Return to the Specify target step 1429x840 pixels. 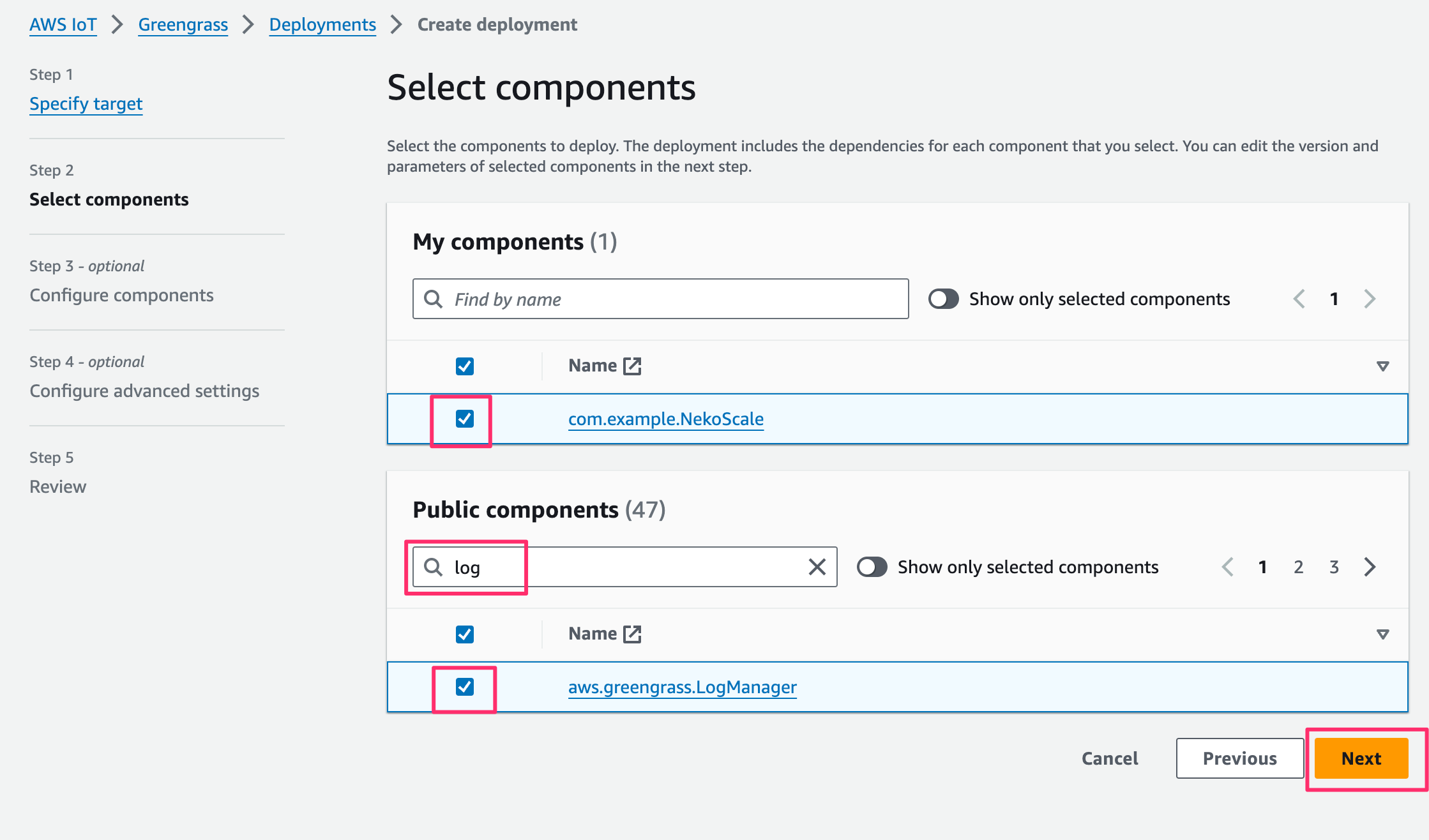pos(86,103)
